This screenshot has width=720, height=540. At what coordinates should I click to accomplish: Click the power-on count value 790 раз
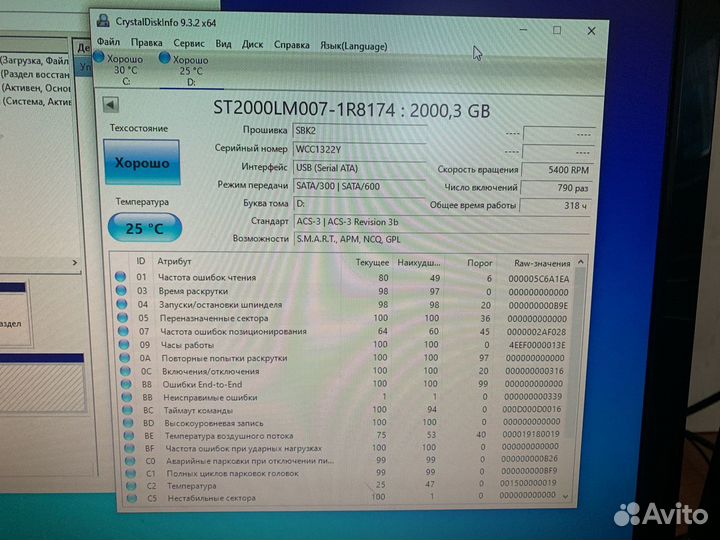557,188
